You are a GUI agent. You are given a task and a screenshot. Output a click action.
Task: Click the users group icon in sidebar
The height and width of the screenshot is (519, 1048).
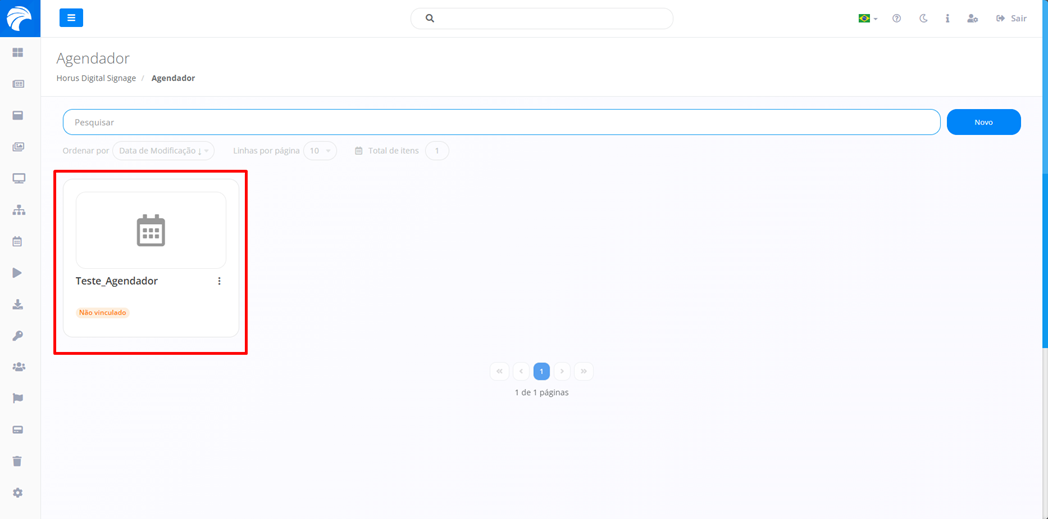pos(18,367)
